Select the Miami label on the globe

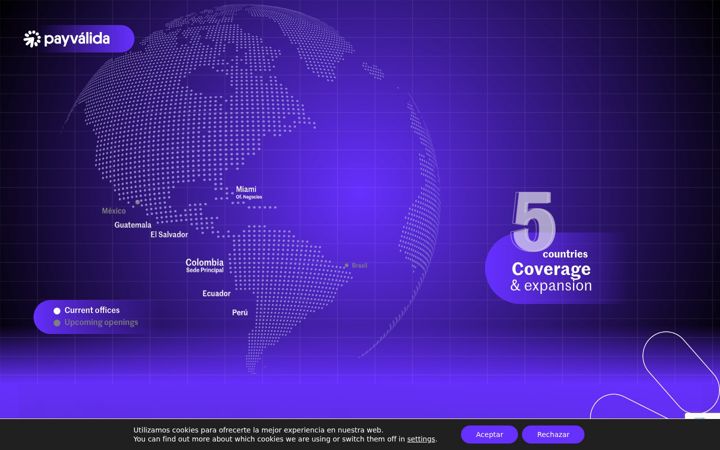[x=248, y=192]
